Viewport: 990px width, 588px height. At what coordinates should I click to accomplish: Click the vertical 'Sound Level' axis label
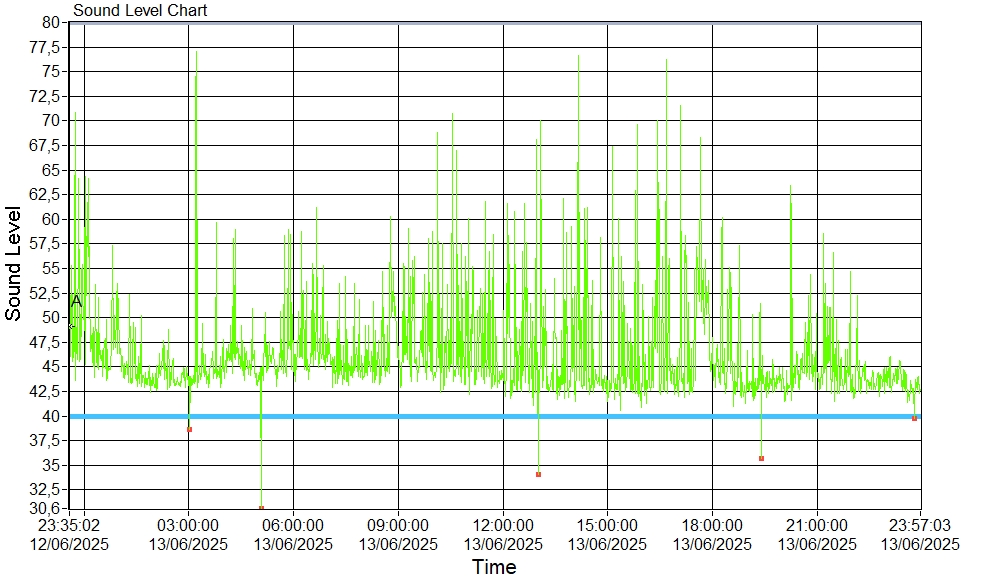coord(14,263)
